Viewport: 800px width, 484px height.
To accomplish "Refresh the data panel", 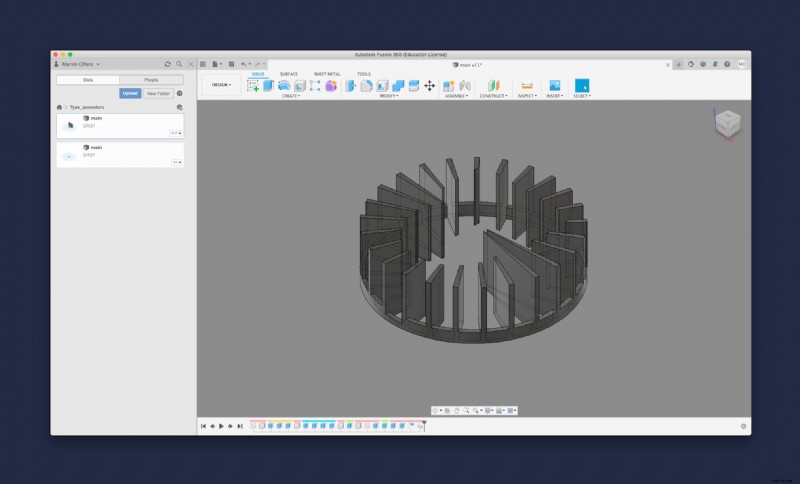I will [x=167, y=64].
